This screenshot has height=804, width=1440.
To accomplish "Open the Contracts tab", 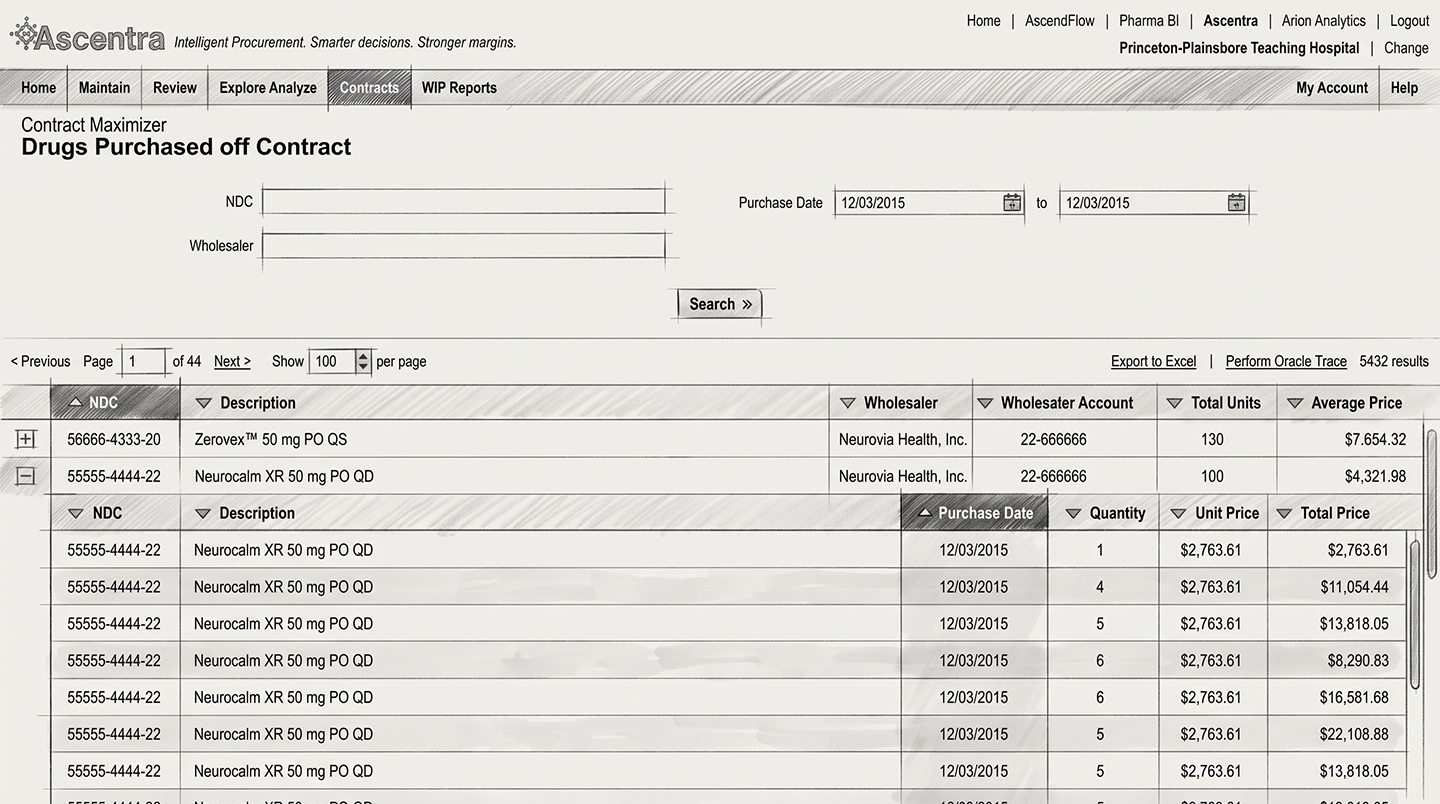I will (x=369, y=88).
